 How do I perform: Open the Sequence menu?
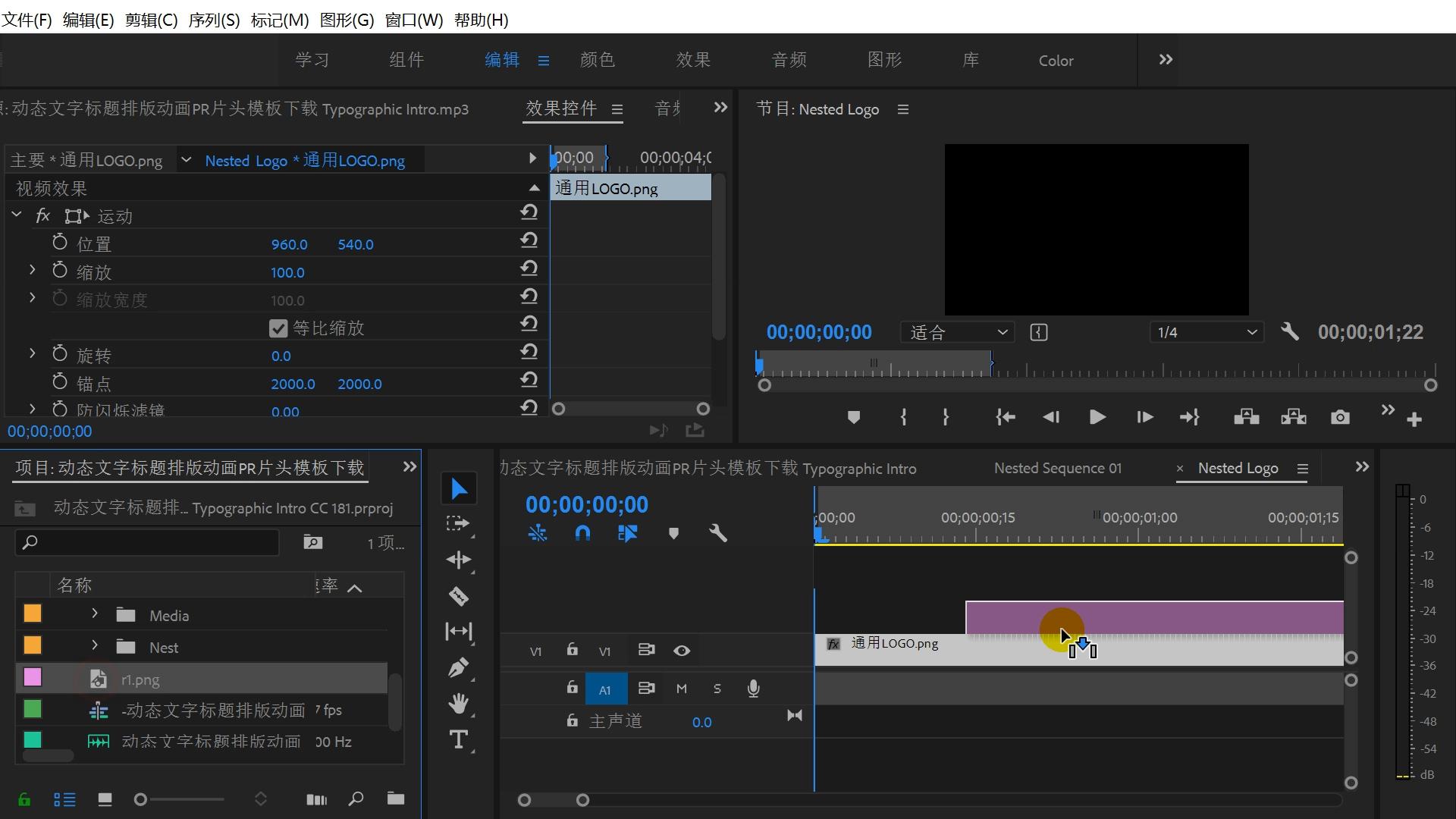pos(214,20)
